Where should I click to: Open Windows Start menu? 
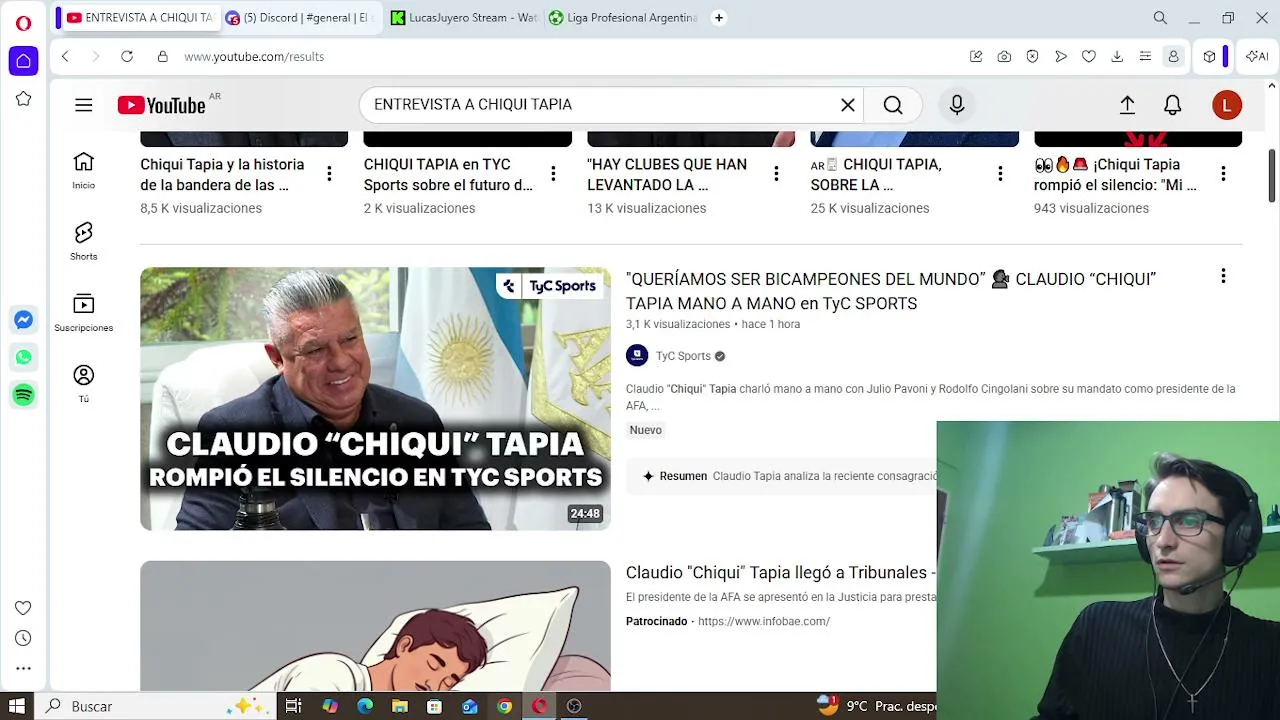17,706
